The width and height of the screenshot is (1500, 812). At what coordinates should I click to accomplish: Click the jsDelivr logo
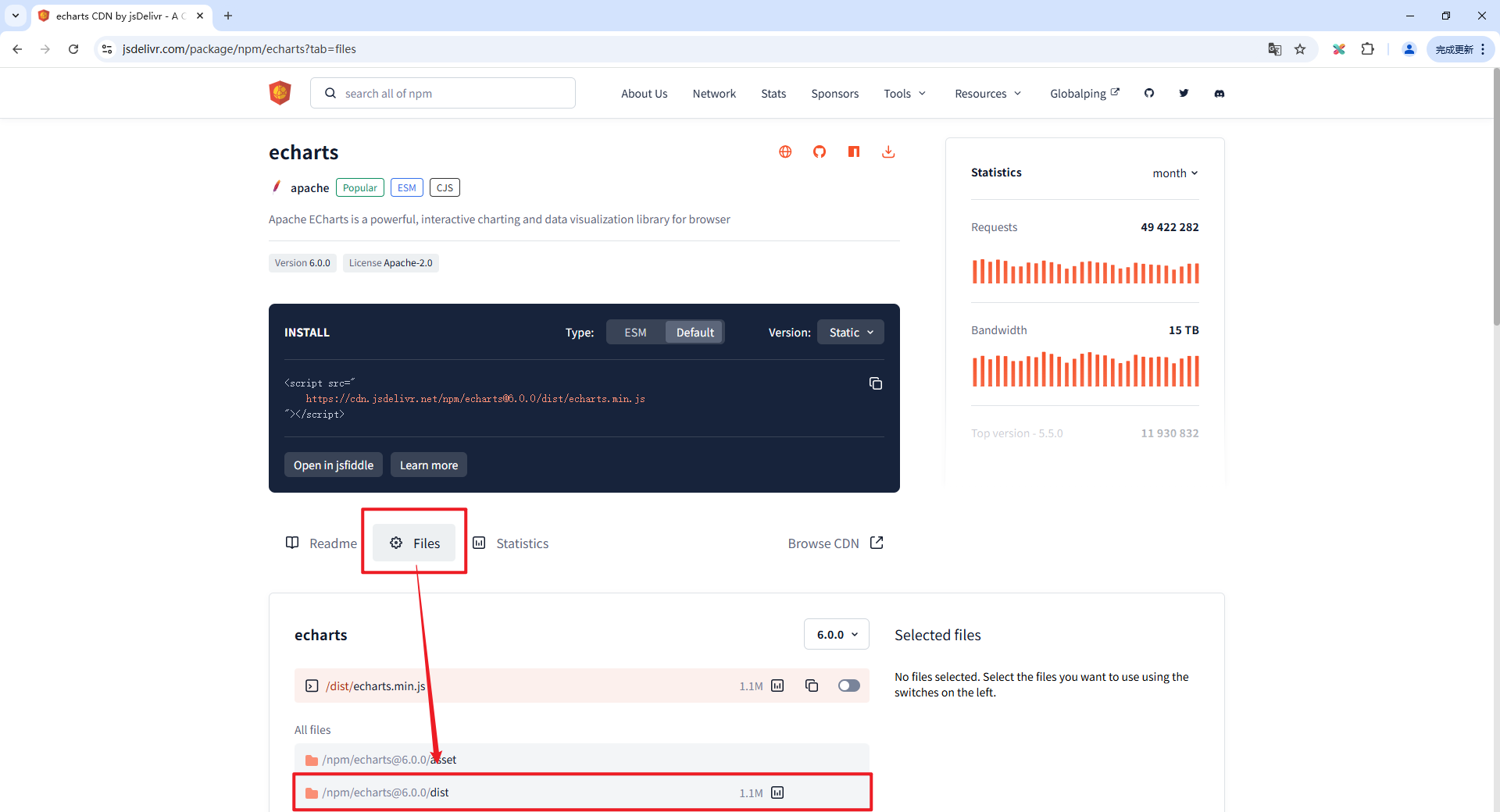pyautogui.click(x=279, y=92)
